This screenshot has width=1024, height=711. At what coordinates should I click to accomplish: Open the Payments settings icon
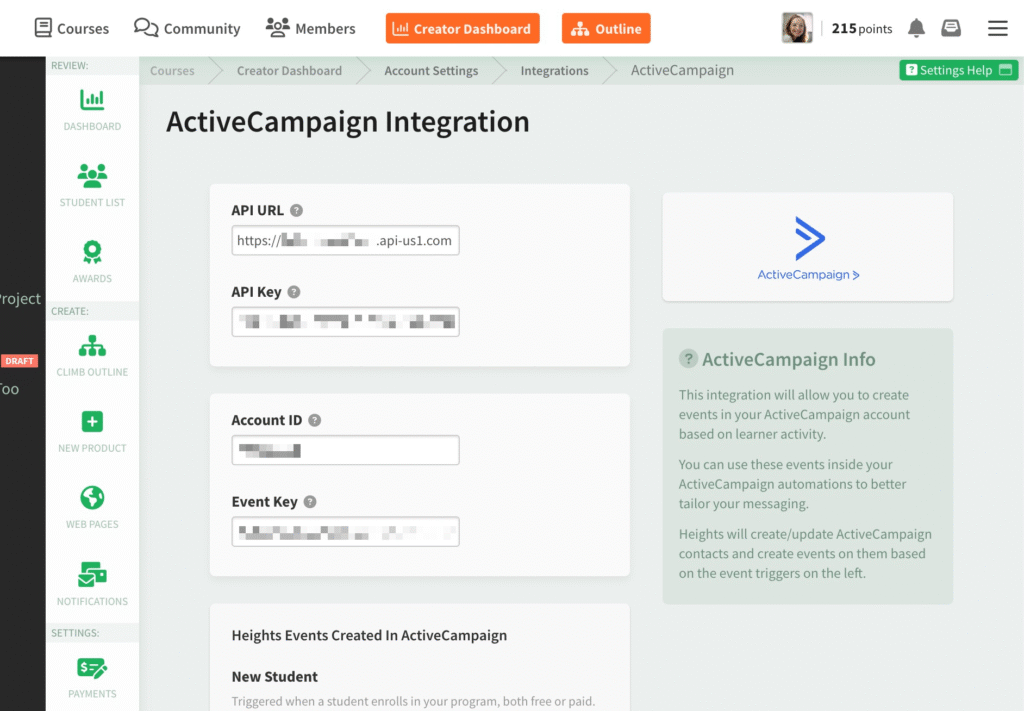click(92, 668)
